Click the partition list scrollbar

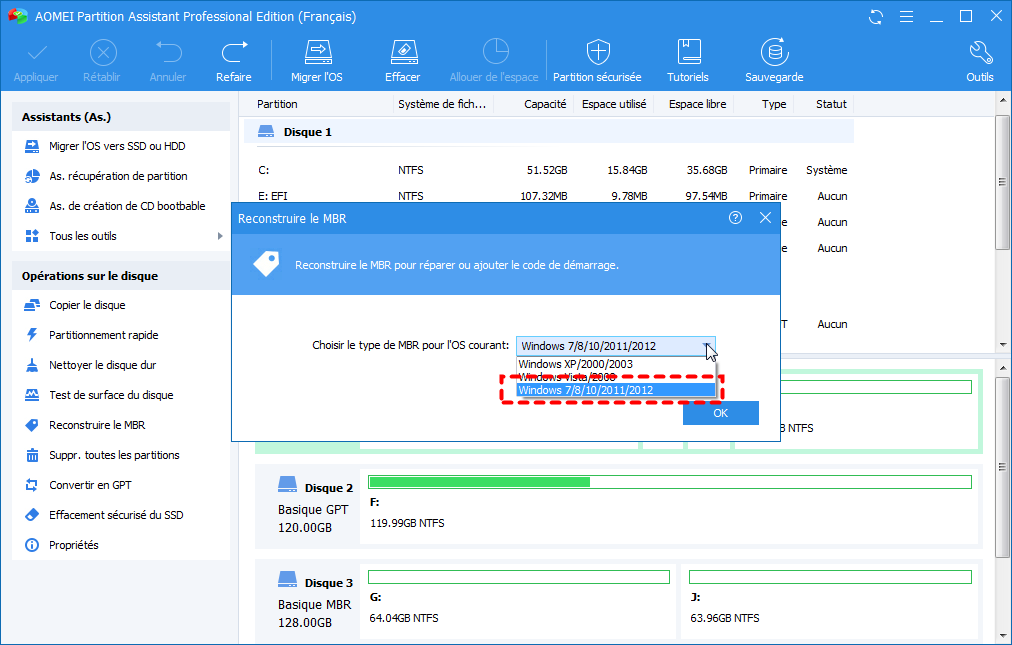coord(1002,182)
